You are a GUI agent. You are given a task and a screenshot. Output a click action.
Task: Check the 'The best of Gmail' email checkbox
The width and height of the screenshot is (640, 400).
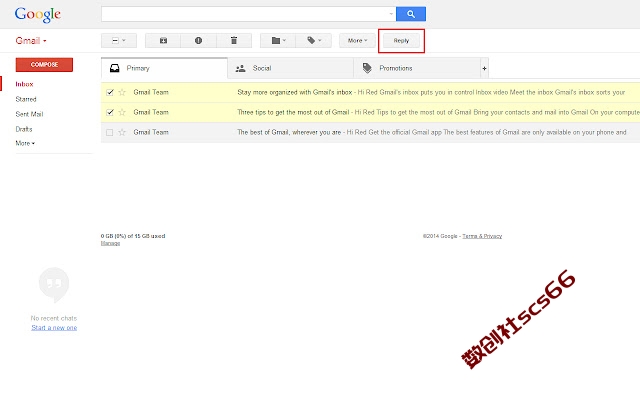[109, 132]
